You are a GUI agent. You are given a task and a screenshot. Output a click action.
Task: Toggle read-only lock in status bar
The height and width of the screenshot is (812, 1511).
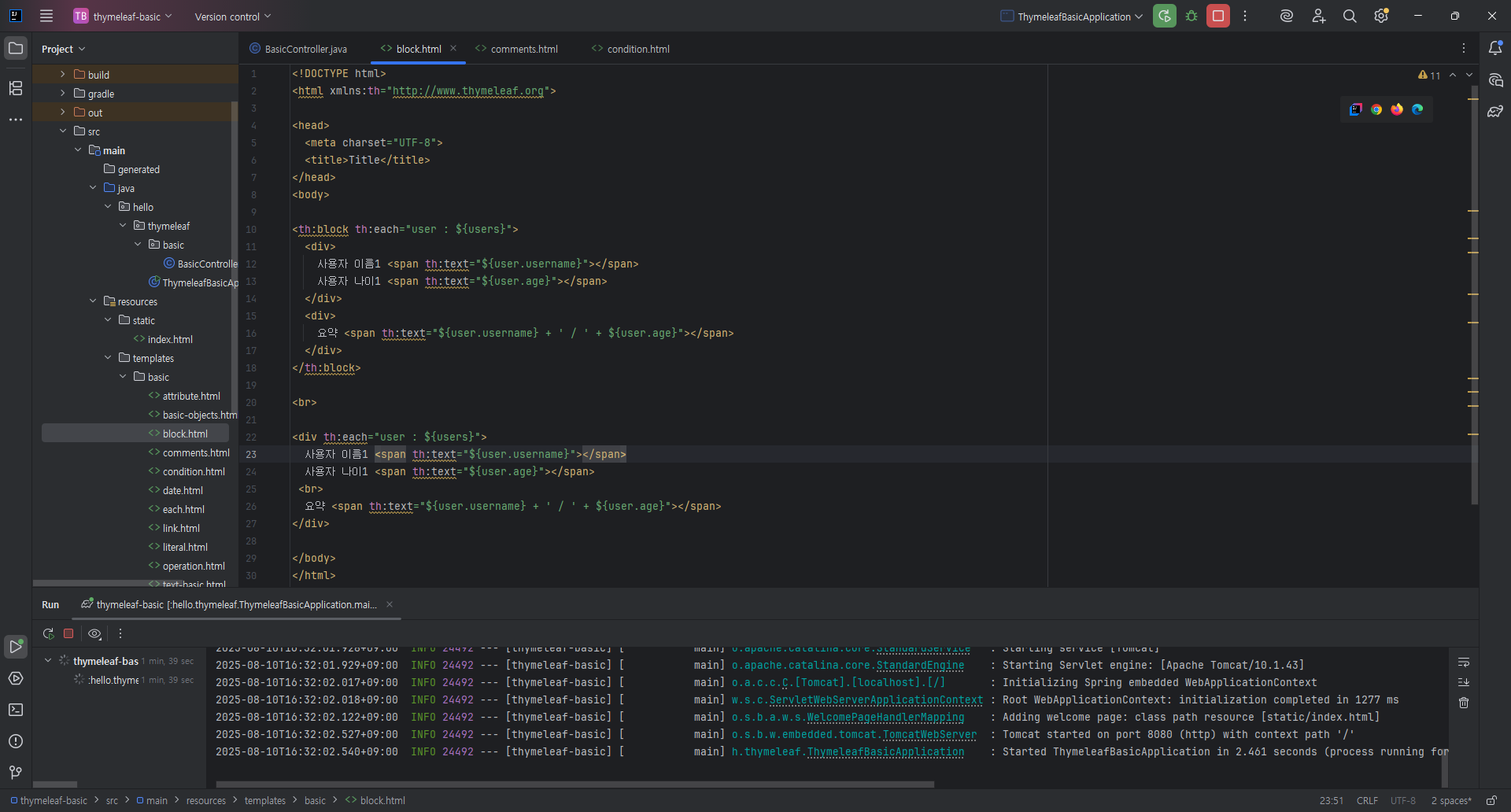click(x=1491, y=800)
